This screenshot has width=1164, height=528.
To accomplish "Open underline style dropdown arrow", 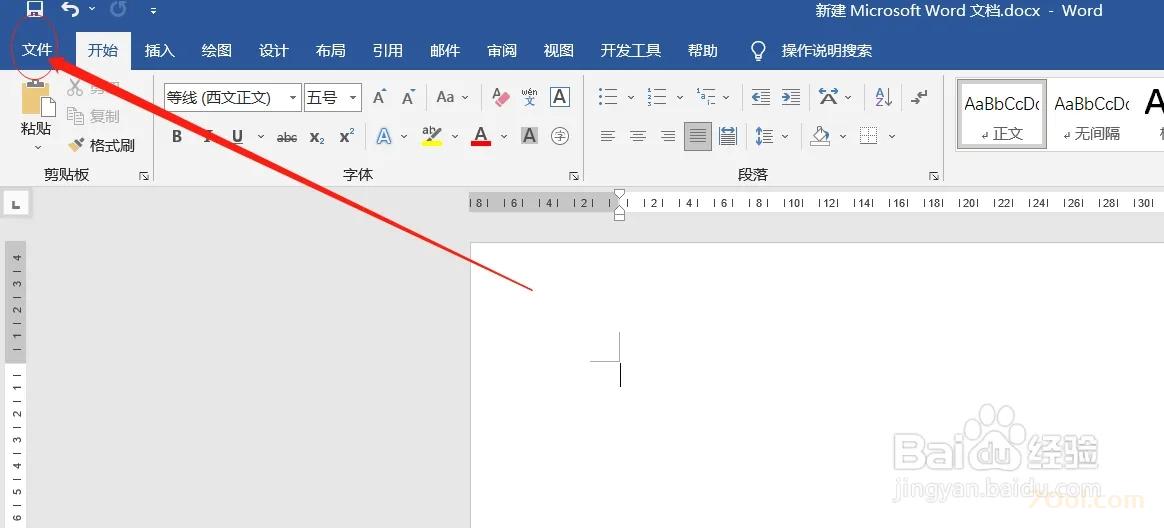I will [x=261, y=137].
